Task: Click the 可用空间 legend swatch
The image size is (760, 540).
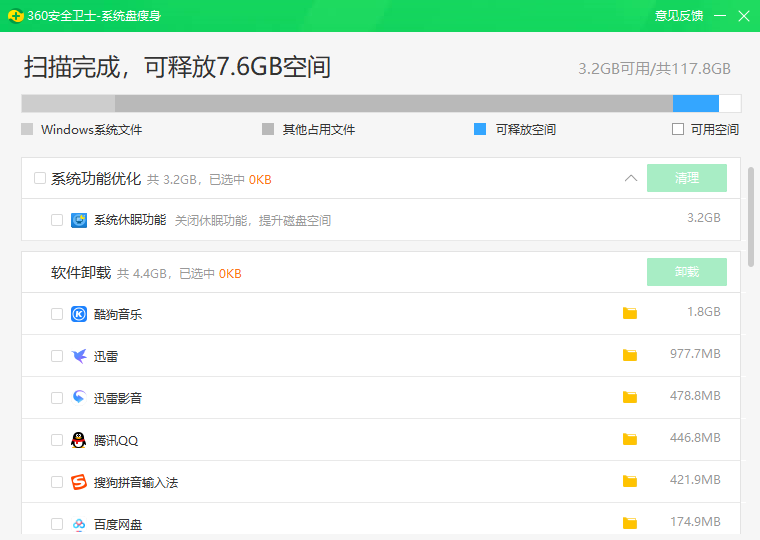Action: click(678, 129)
